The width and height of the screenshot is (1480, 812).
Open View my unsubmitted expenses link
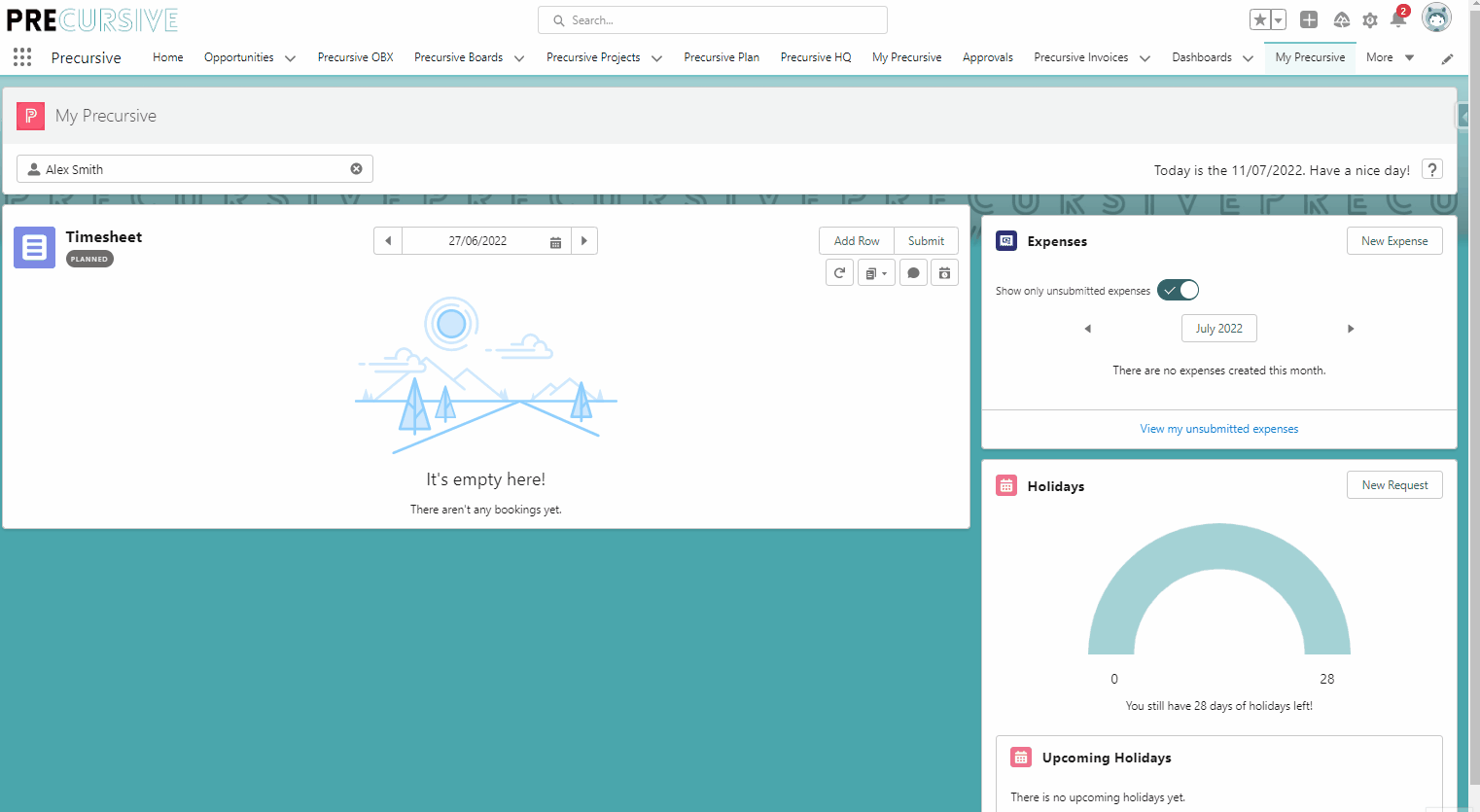pyautogui.click(x=1218, y=429)
